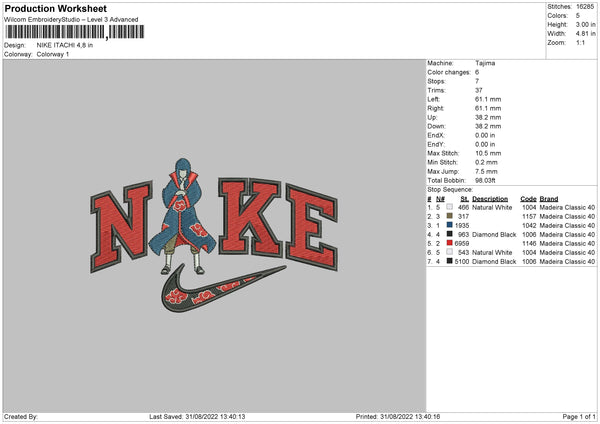Select the white swatch in stop row 1

[449, 207]
